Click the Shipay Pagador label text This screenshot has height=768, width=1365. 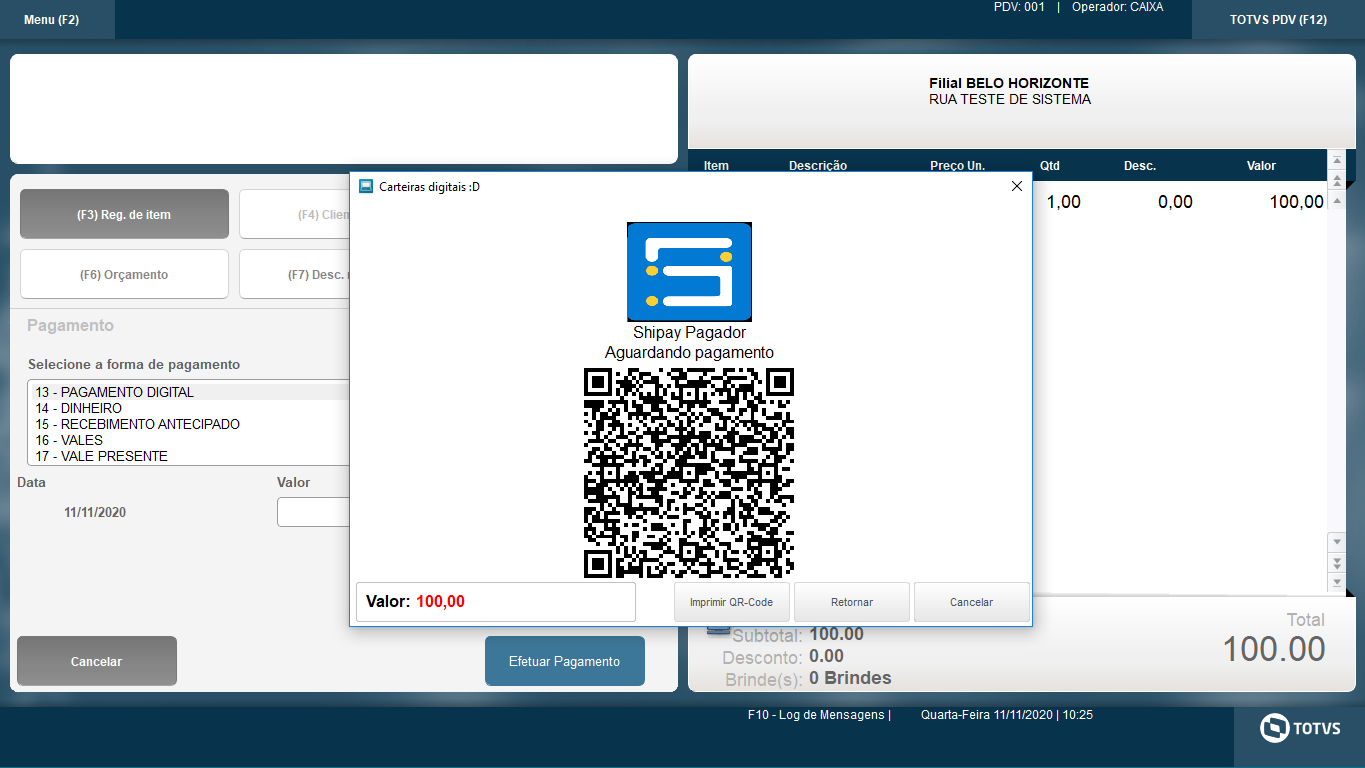tap(689, 333)
